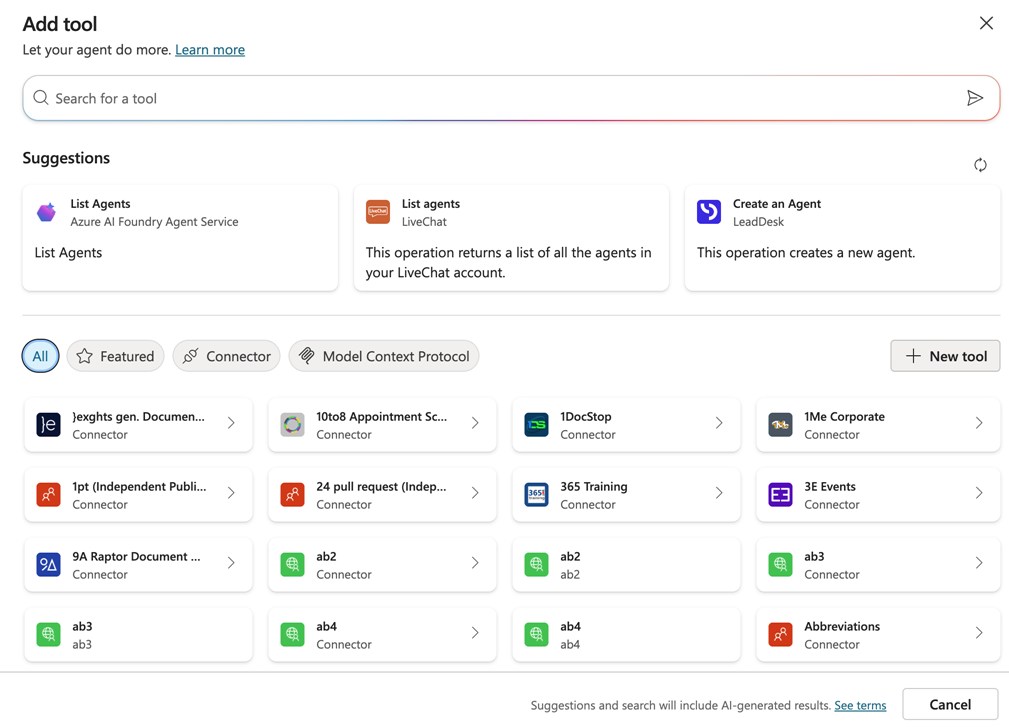Filter by Connector type
1009x727 pixels.
pyautogui.click(x=227, y=356)
